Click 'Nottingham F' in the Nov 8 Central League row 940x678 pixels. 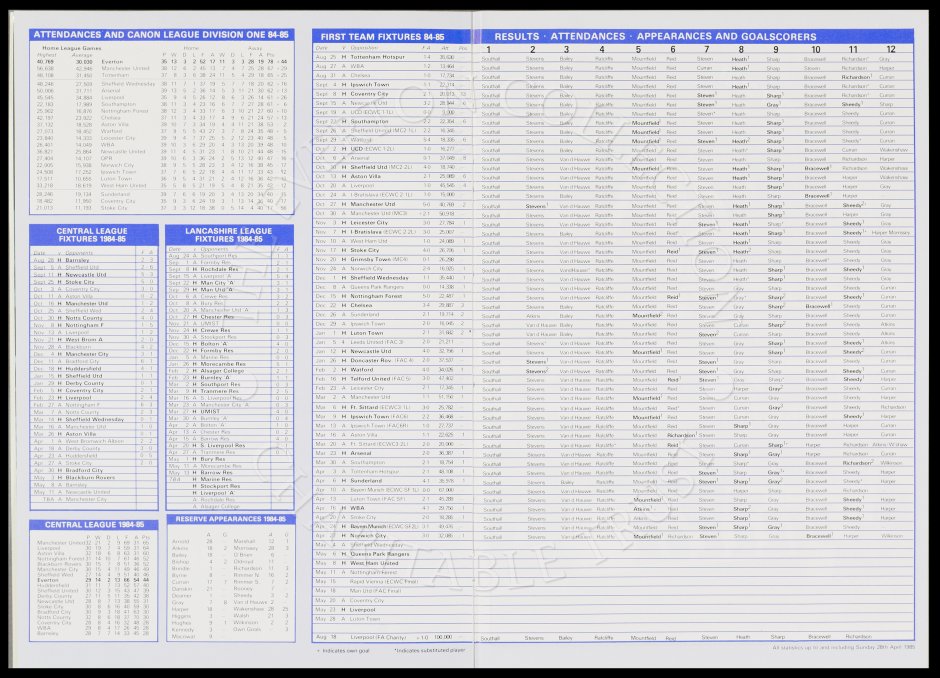tap(85, 325)
